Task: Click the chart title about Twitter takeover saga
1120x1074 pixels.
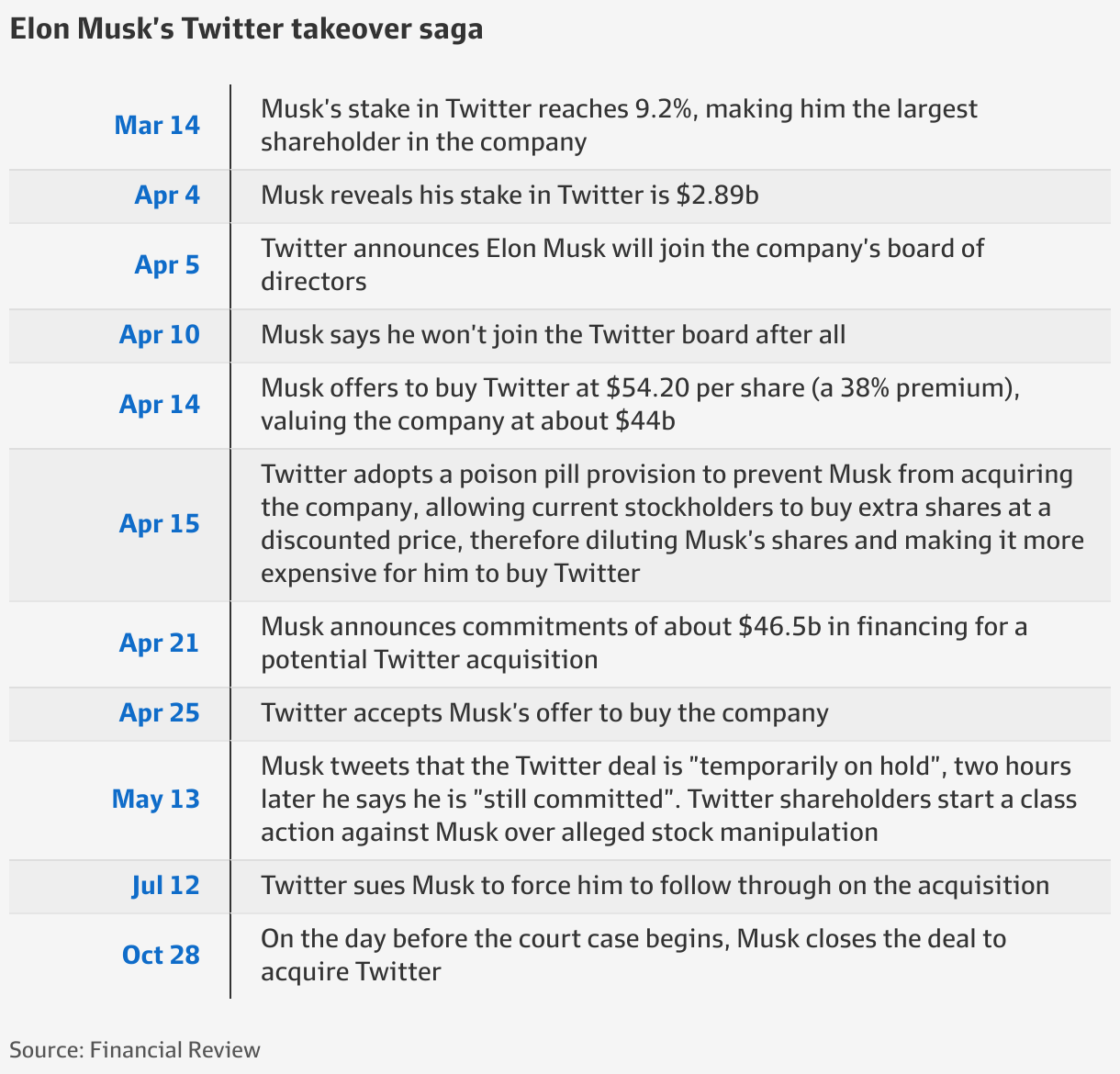Action: (246, 29)
